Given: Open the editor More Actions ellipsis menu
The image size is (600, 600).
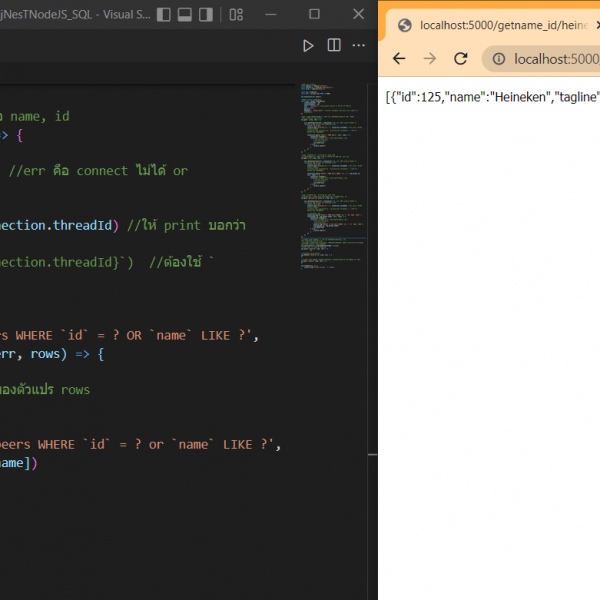Looking at the screenshot, I should (359, 45).
